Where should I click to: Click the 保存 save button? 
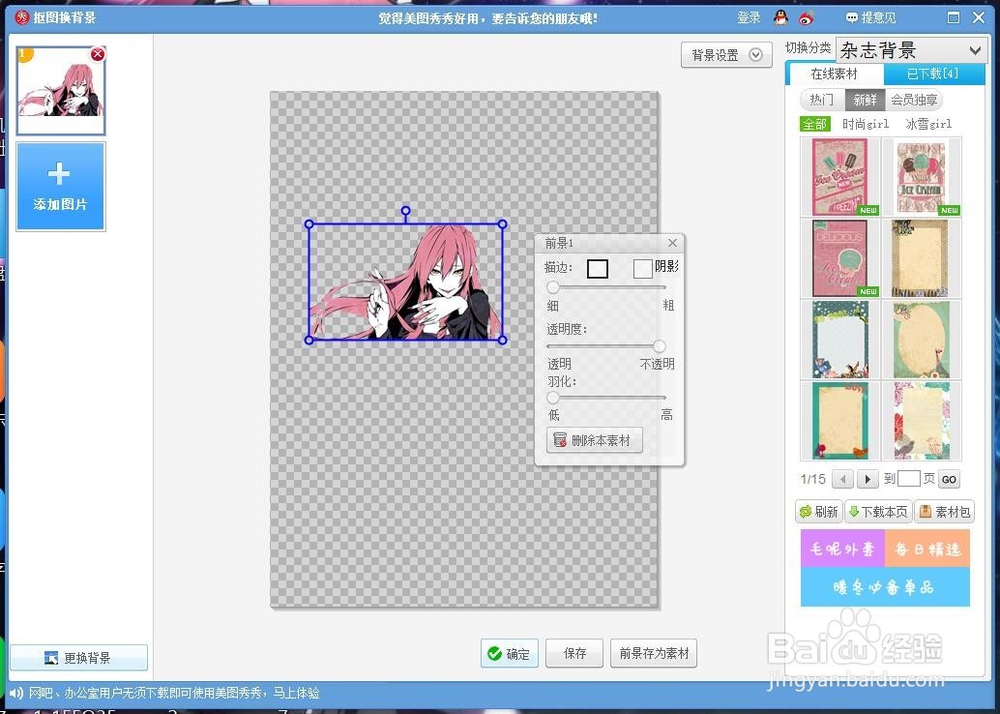click(x=574, y=653)
